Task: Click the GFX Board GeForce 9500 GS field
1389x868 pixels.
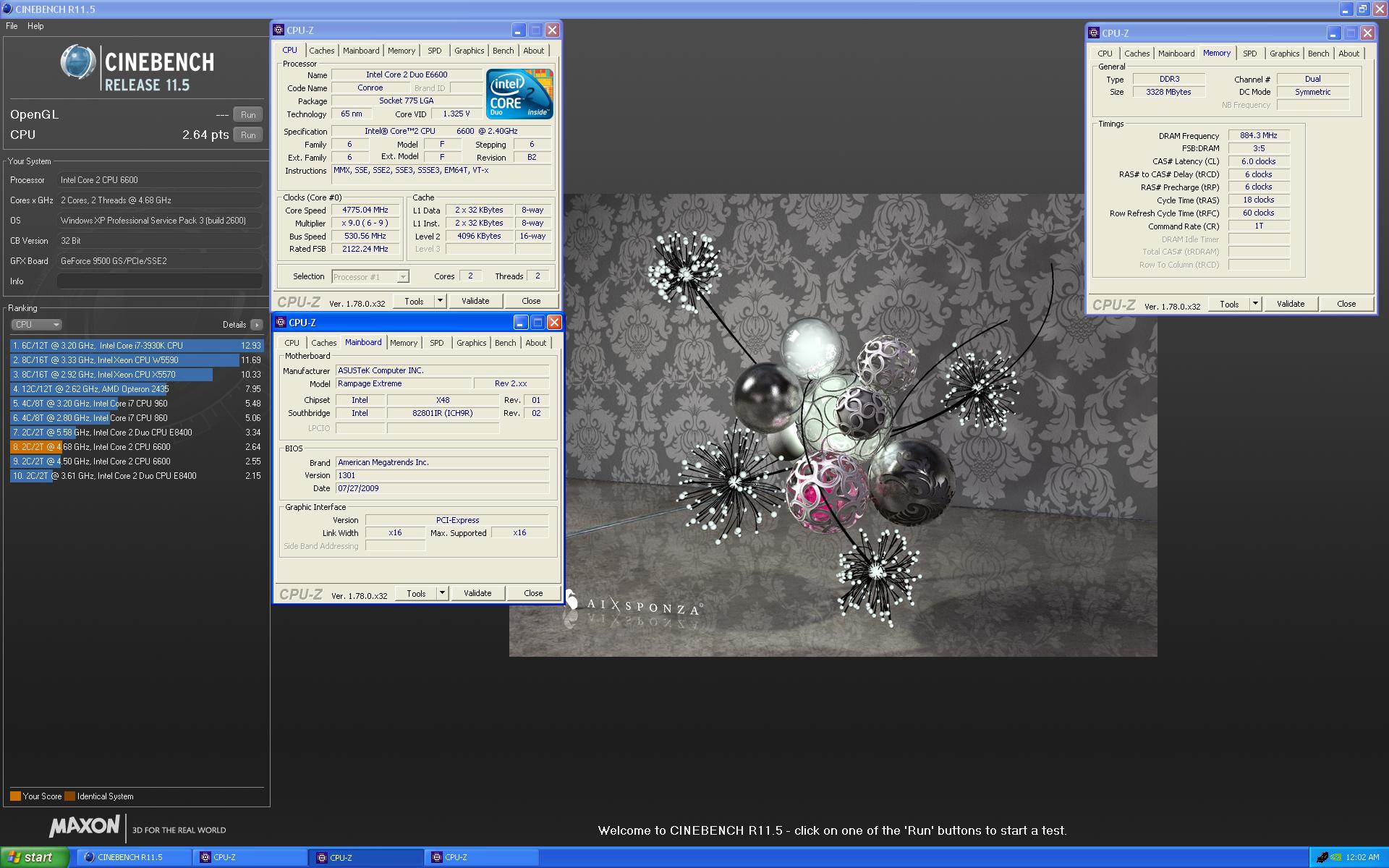Action: point(159,261)
